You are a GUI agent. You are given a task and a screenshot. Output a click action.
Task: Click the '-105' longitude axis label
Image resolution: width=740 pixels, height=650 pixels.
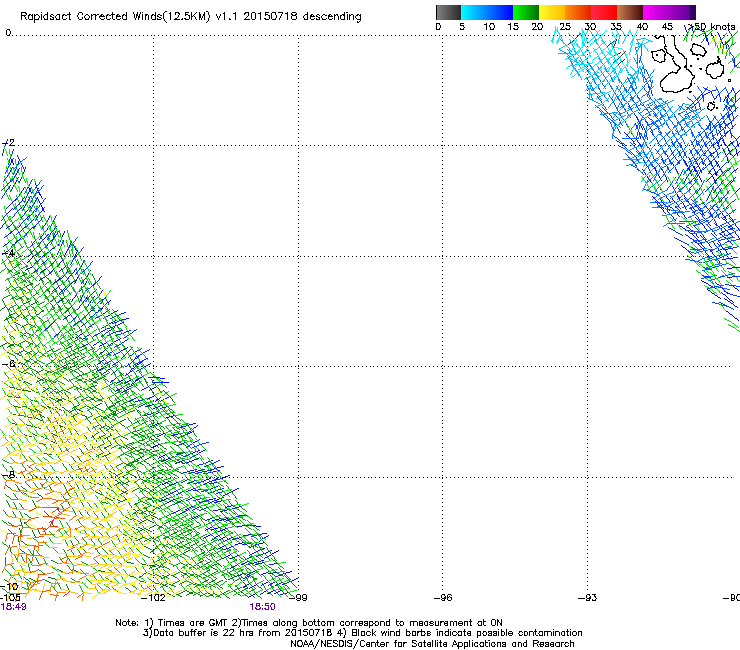(x=10, y=598)
